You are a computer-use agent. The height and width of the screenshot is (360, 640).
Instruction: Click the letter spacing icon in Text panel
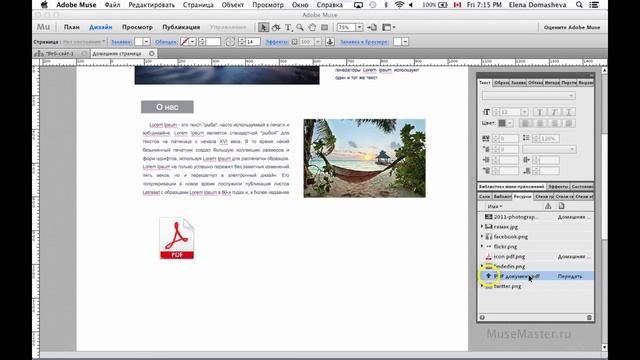coord(486,139)
